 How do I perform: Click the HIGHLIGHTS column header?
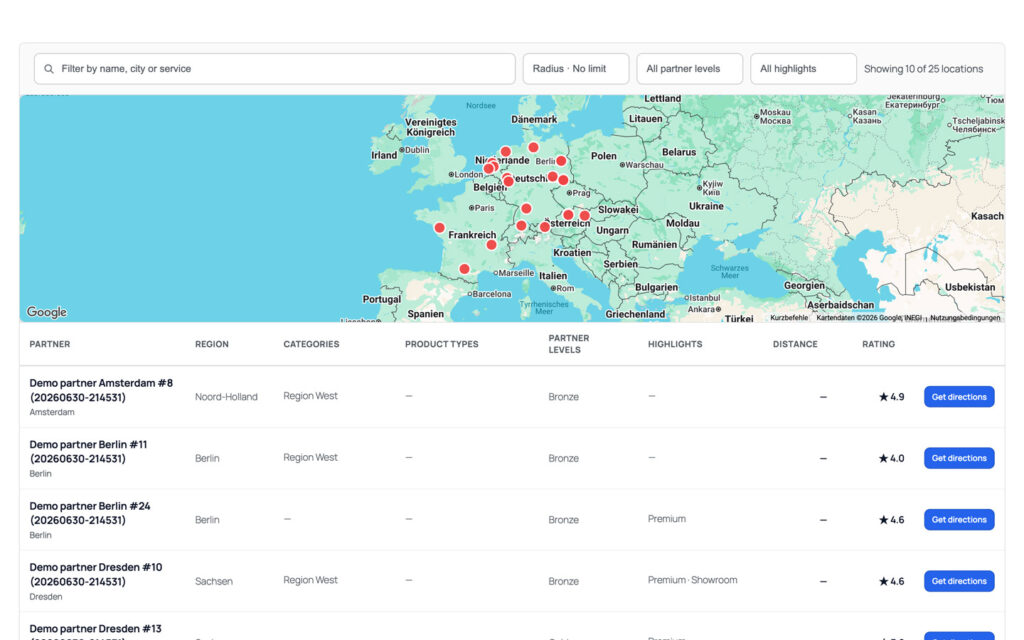pos(675,344)
